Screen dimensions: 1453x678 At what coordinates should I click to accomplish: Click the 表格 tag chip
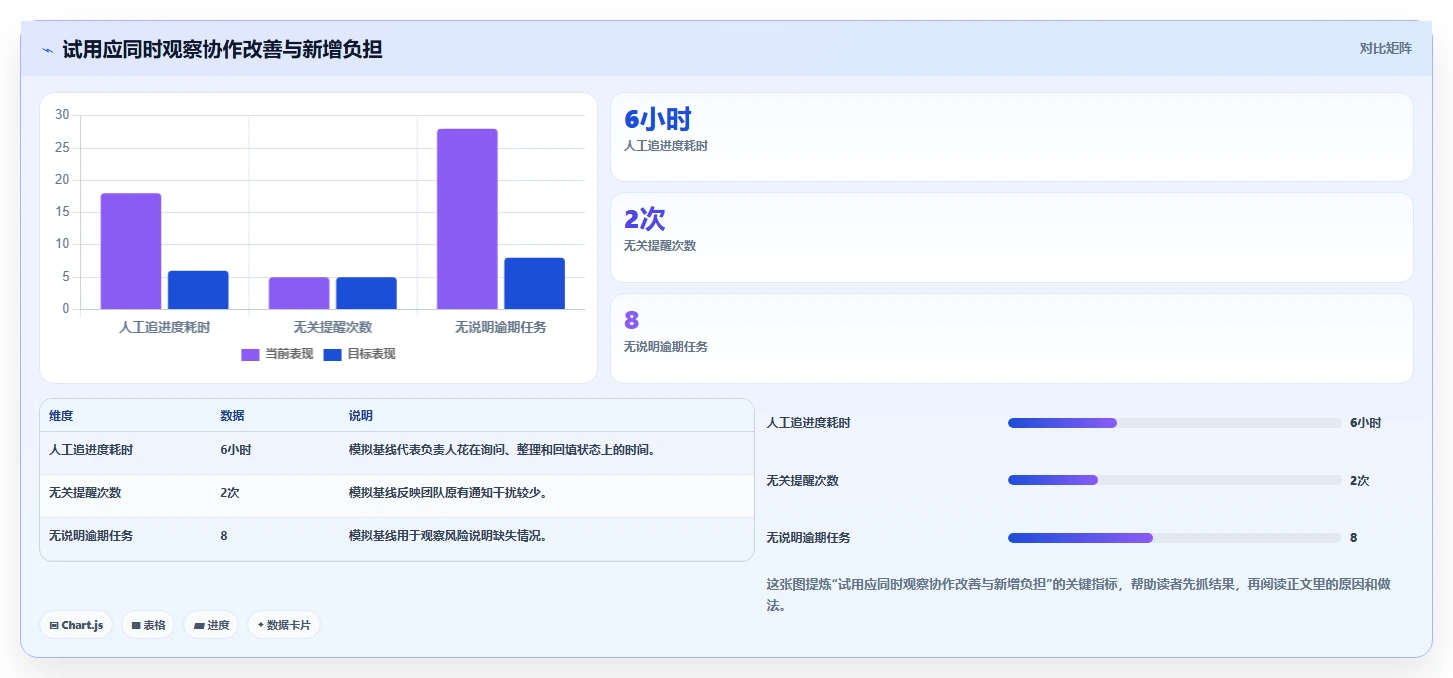(x=148, y=625)
